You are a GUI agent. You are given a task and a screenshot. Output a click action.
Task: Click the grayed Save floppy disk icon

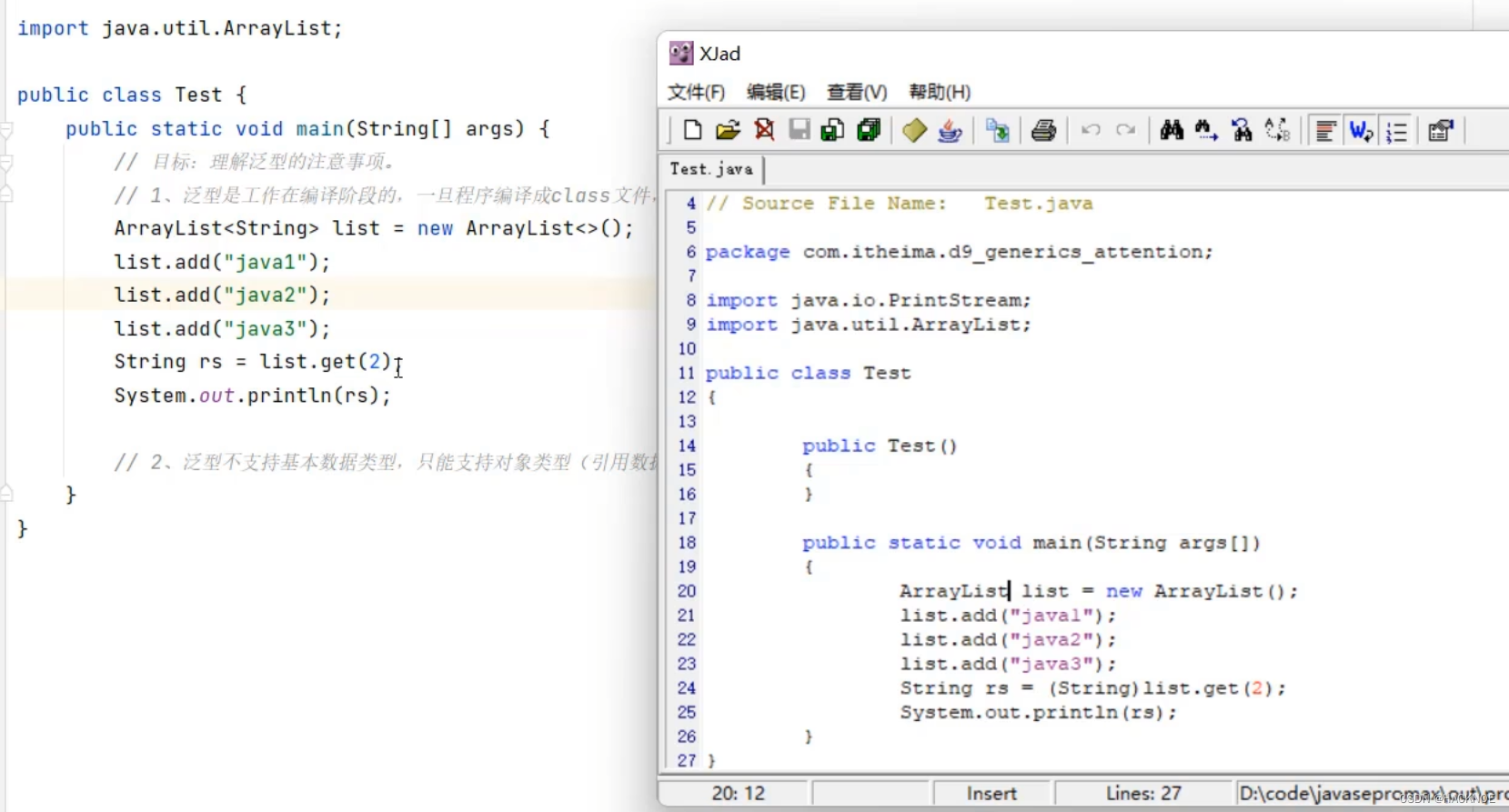point(800,130)
